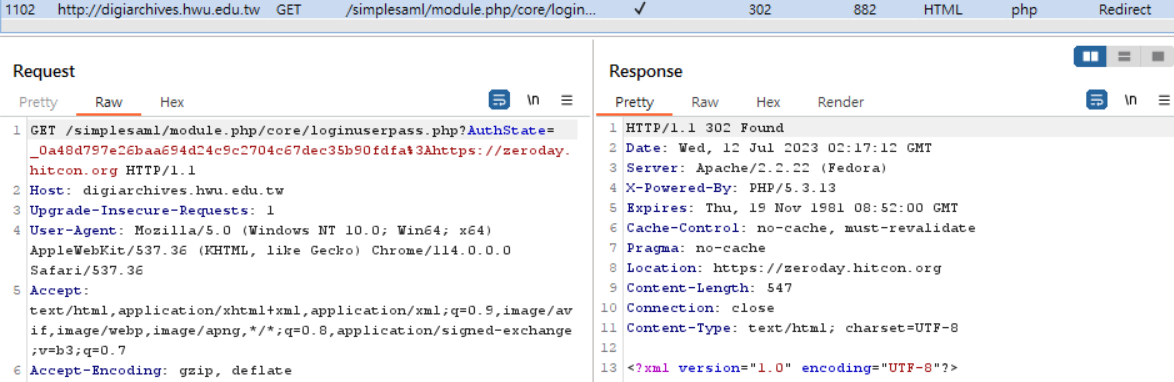Switch to Raw tab in Request
Image resolution: width=1174 pixels, height=382 pixels.
point(109,103)
